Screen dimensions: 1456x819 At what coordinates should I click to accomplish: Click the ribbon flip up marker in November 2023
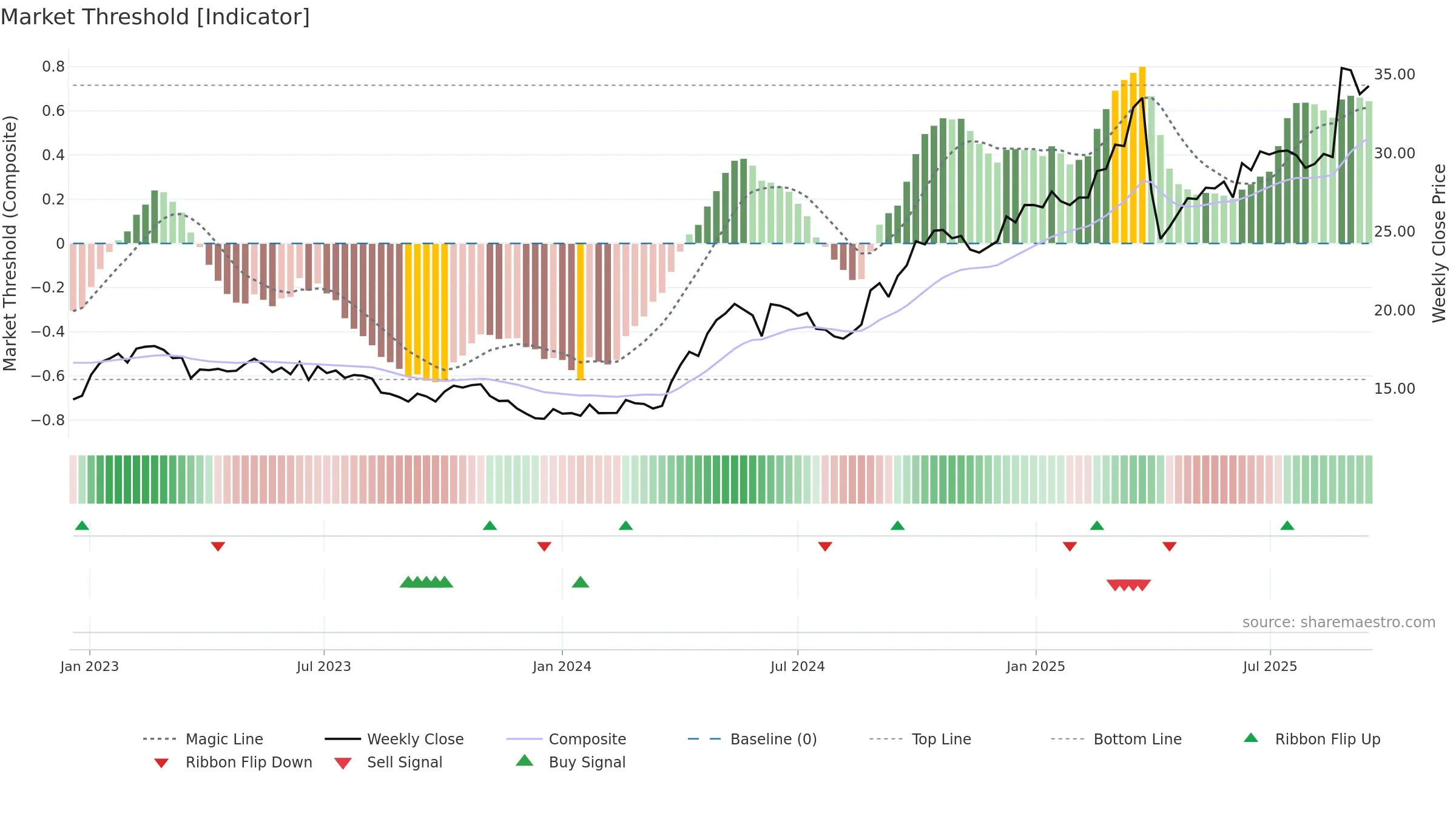[x=490, y=525]
